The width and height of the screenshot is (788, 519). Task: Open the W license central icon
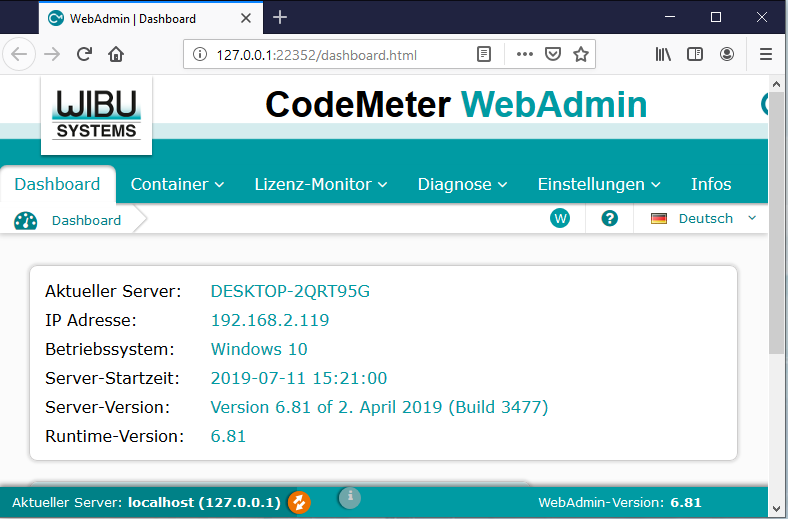560,219
